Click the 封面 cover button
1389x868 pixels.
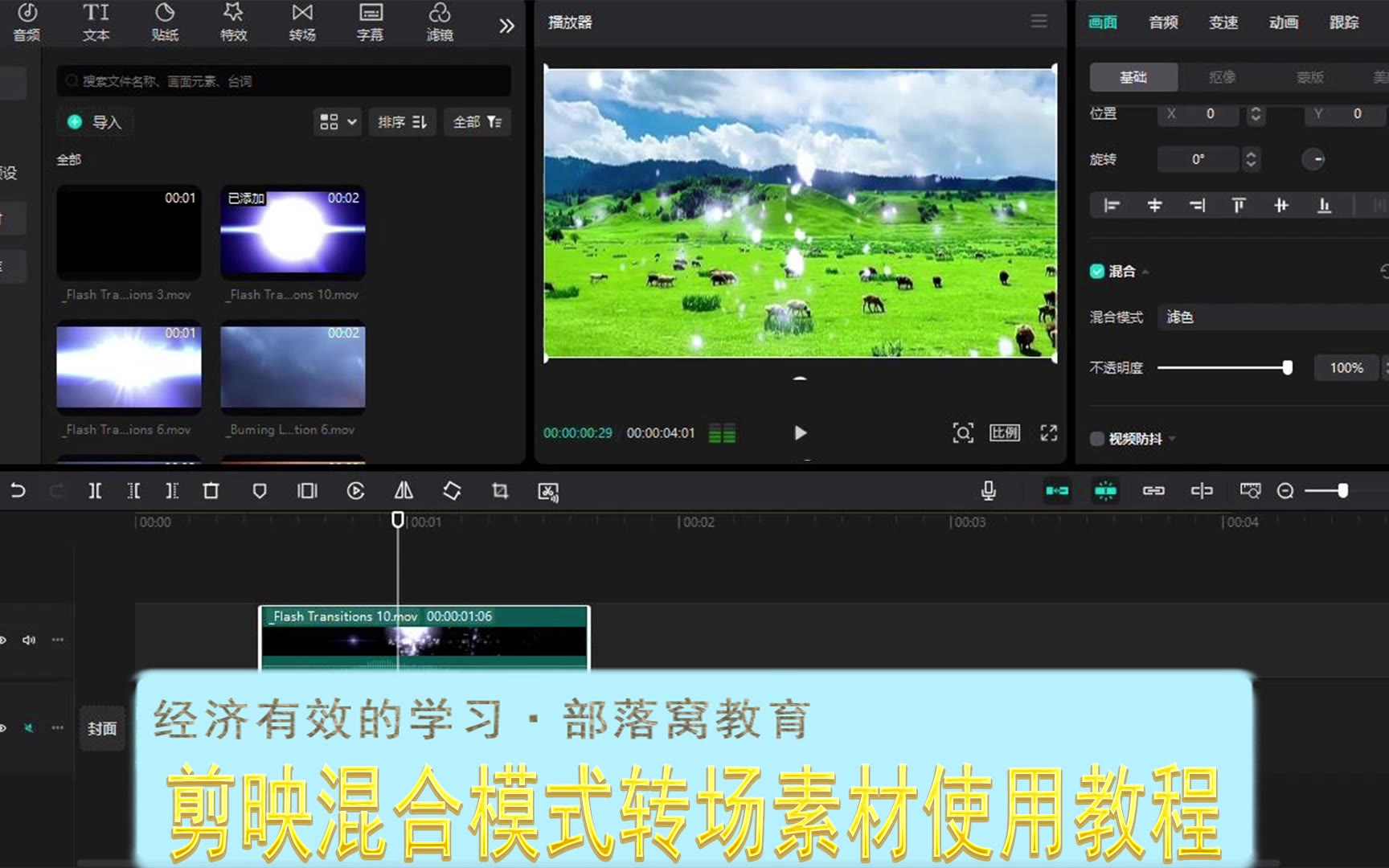point(102,729)
